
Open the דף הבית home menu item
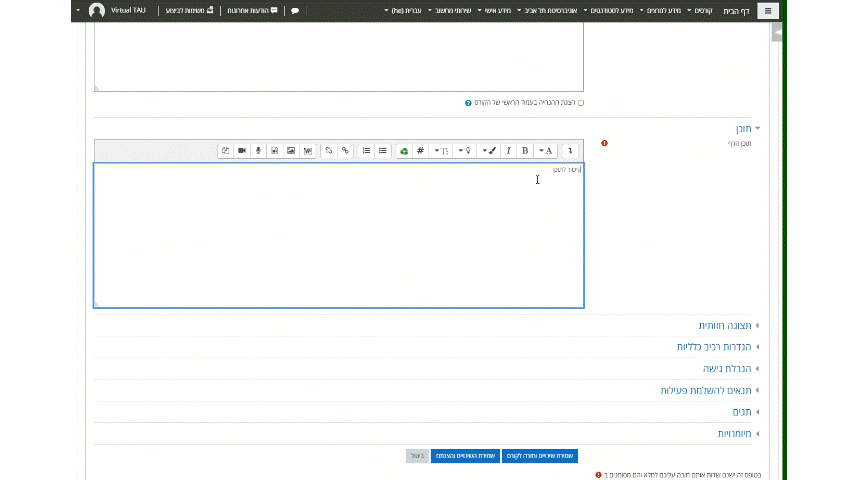coord(736,11)
